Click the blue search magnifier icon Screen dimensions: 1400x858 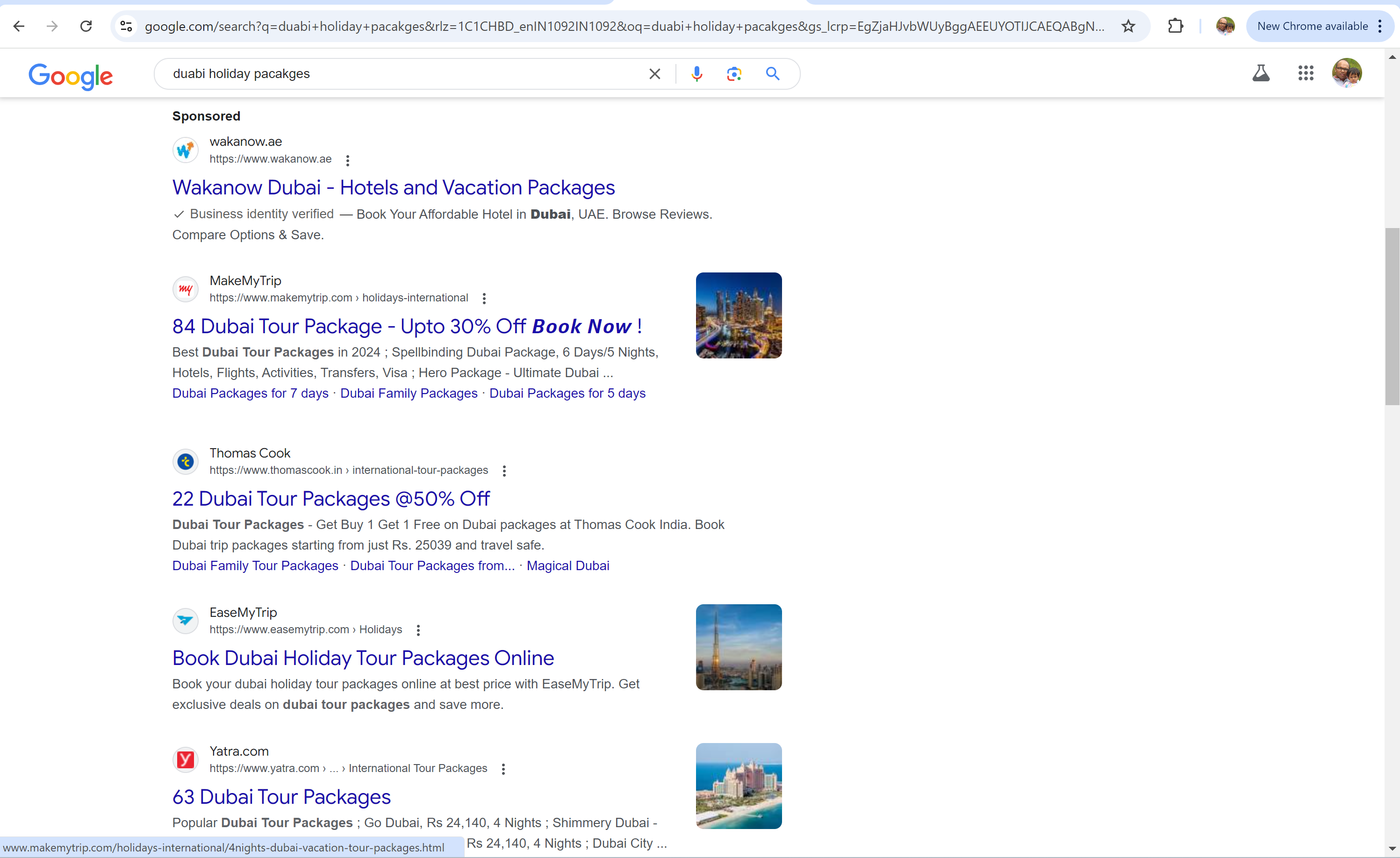tap(772, 74)
